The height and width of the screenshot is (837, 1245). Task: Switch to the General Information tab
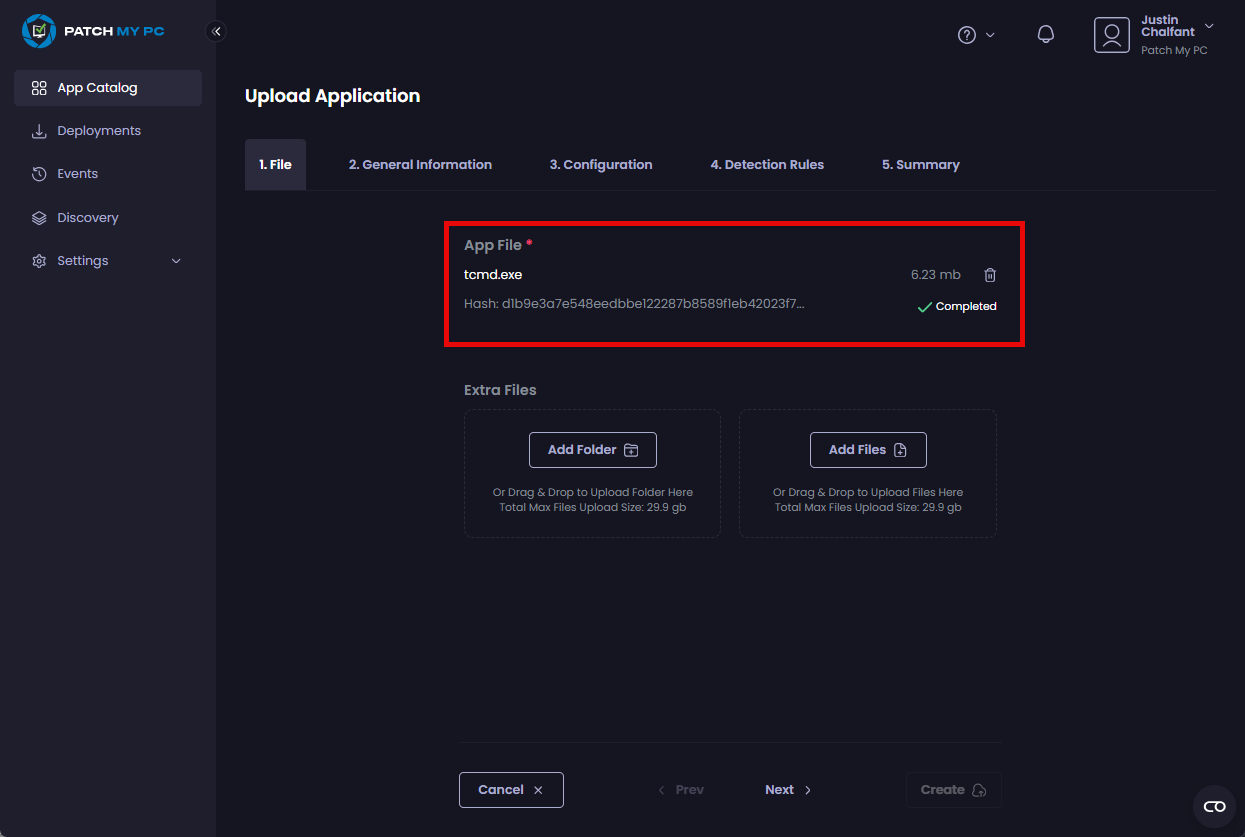point(420,165)
